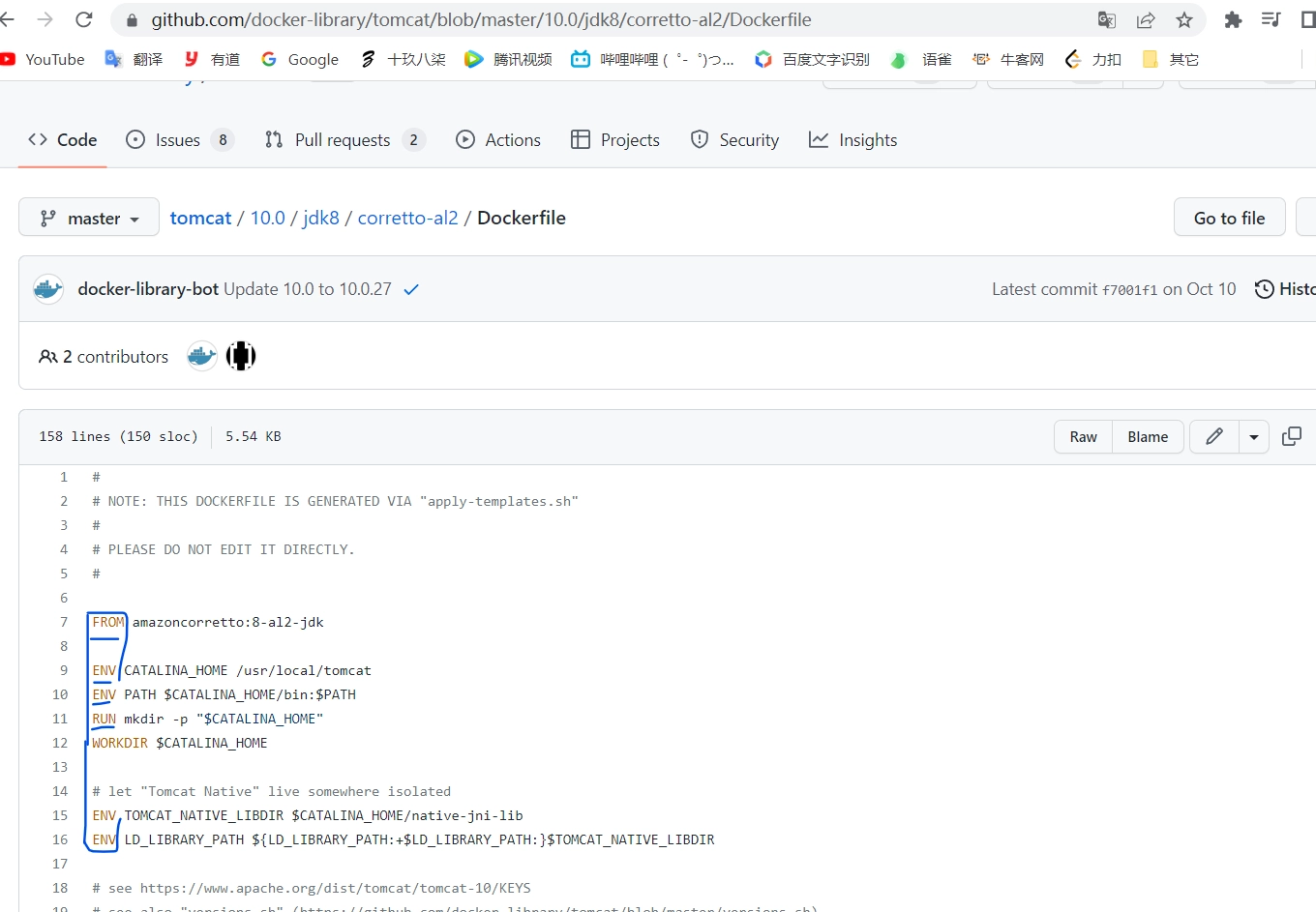Bookmark this page with the star icon

coord(1184,19)
